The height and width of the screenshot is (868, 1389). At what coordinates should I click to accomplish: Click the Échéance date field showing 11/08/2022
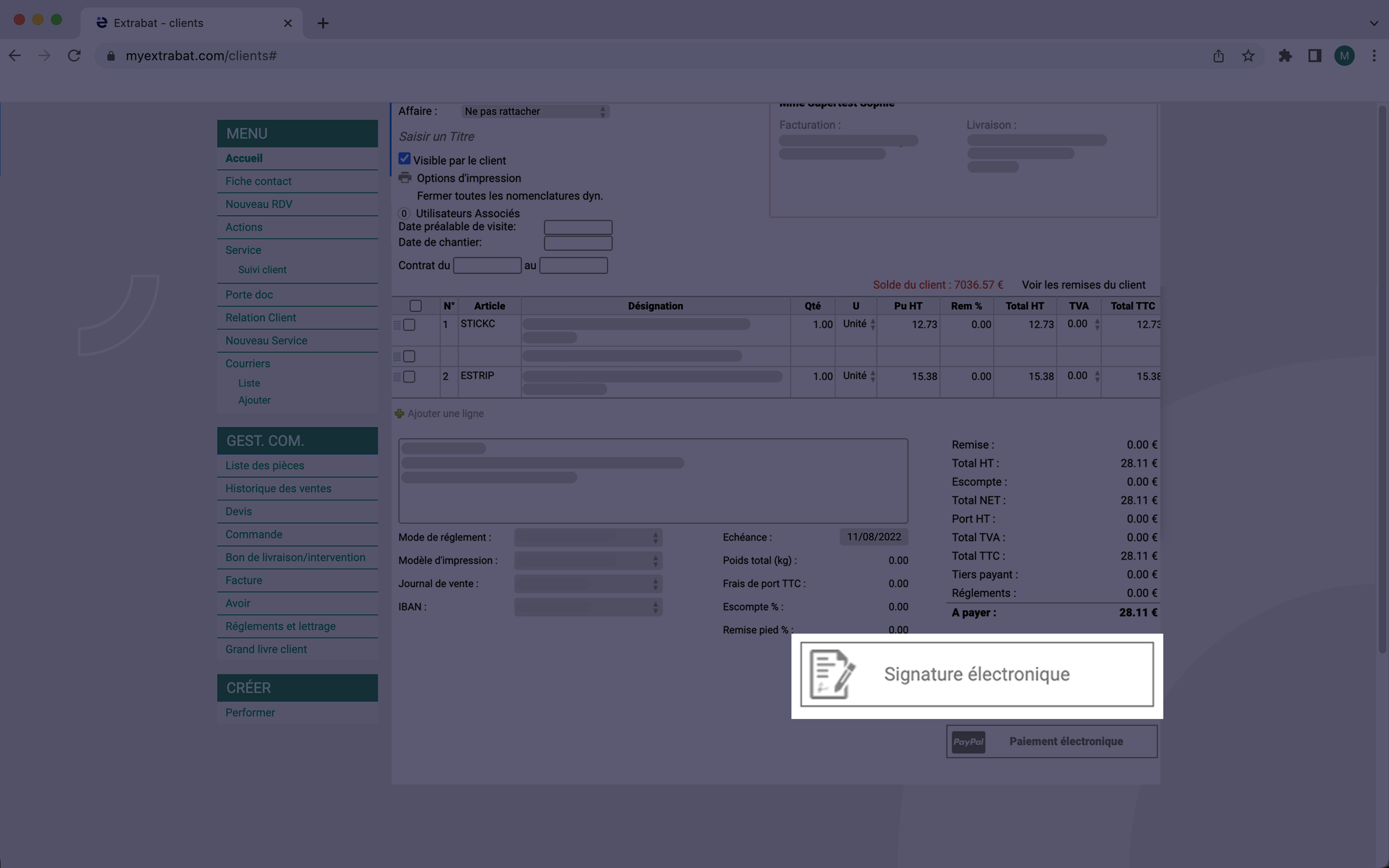point(873,537)
